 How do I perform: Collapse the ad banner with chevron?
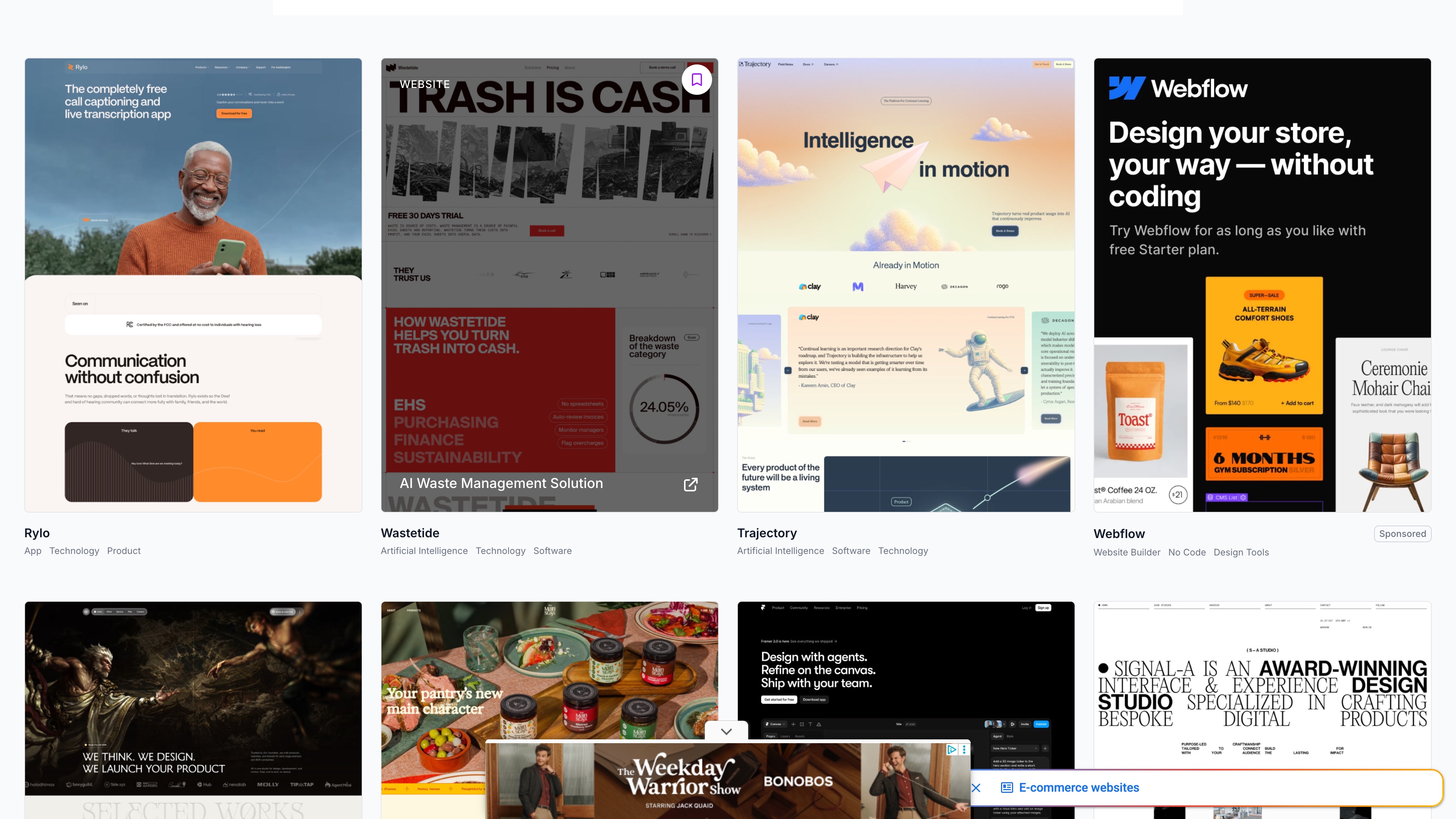point(726,731)
